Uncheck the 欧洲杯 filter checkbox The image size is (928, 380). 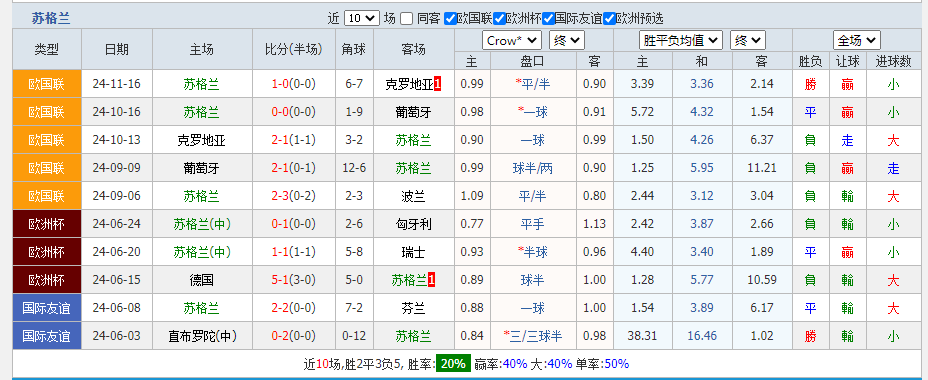500,19
